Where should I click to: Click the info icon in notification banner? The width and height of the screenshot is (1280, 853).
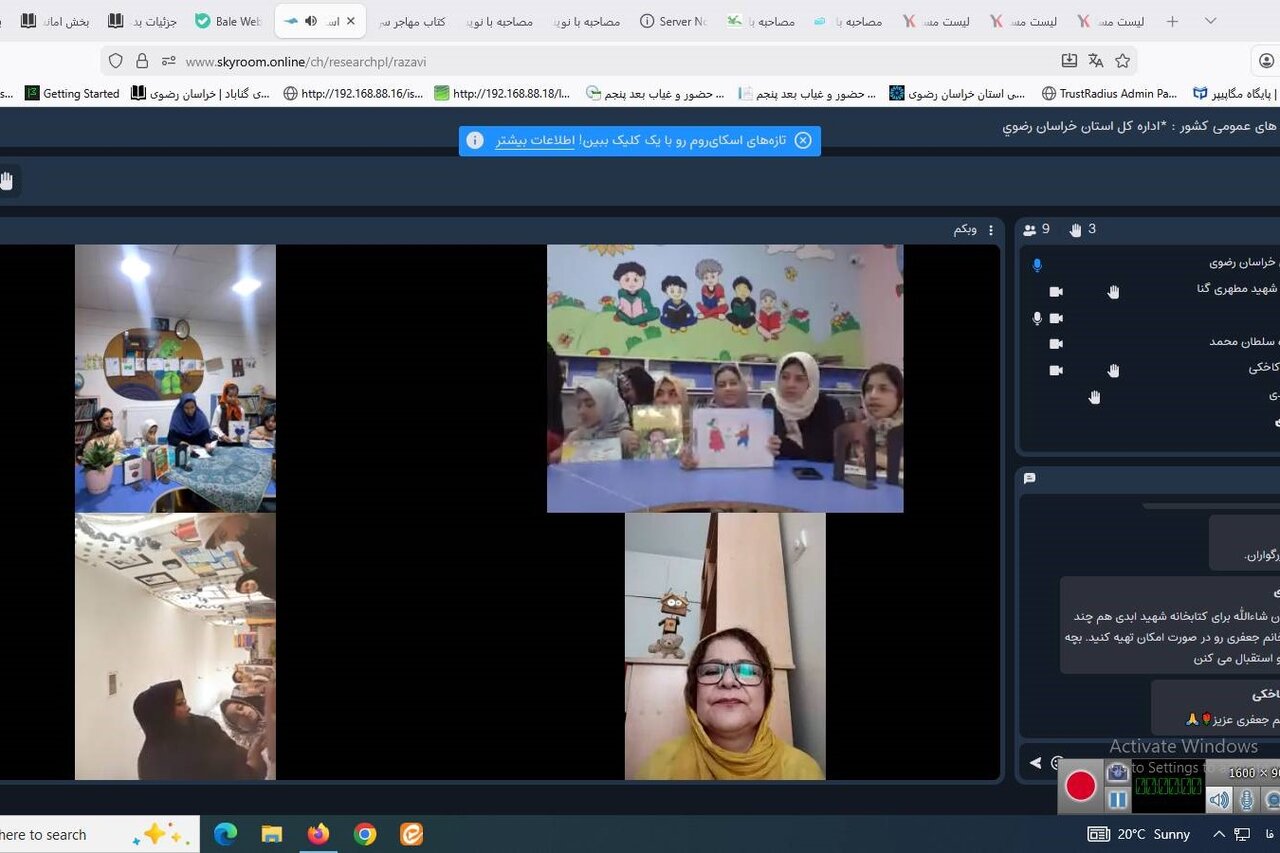(x=475, y=141)
